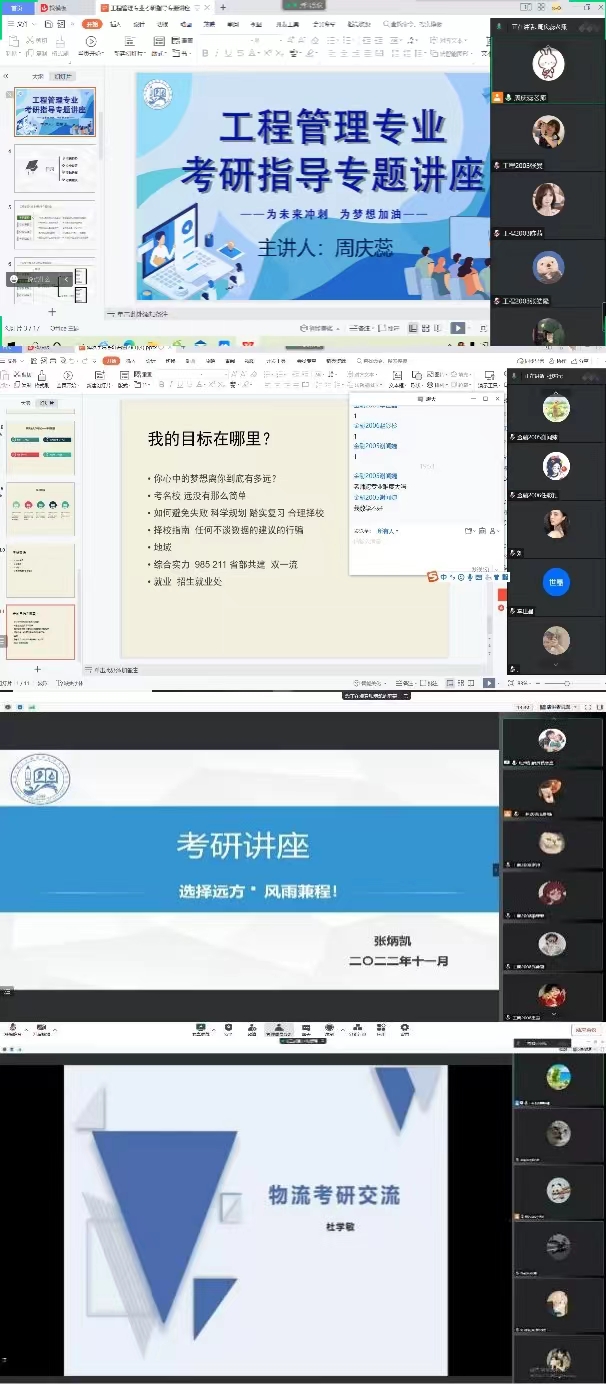This screenshot has width=606, height=1384.
Task: Select the last highlighted slide thumbnail in second window
Action: click(x=41, y=632)
